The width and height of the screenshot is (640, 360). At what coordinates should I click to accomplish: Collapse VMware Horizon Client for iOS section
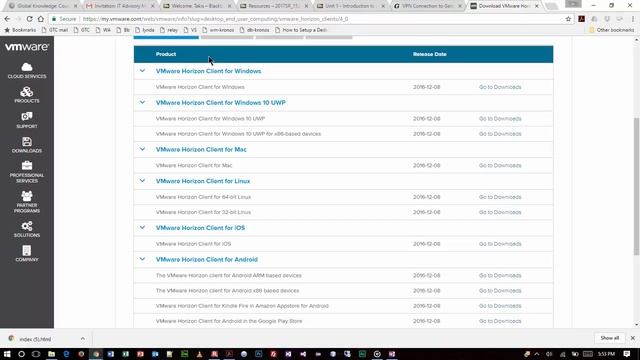142,227
